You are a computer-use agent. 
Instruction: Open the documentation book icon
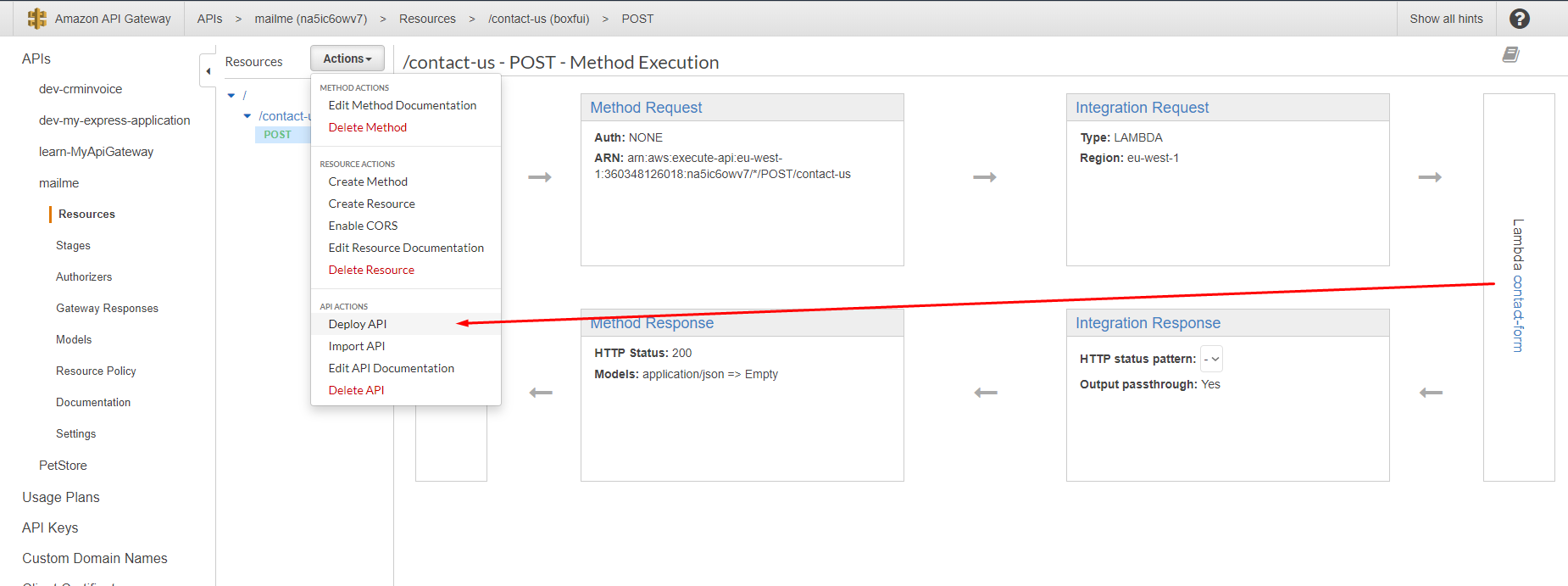point(1511,54)
